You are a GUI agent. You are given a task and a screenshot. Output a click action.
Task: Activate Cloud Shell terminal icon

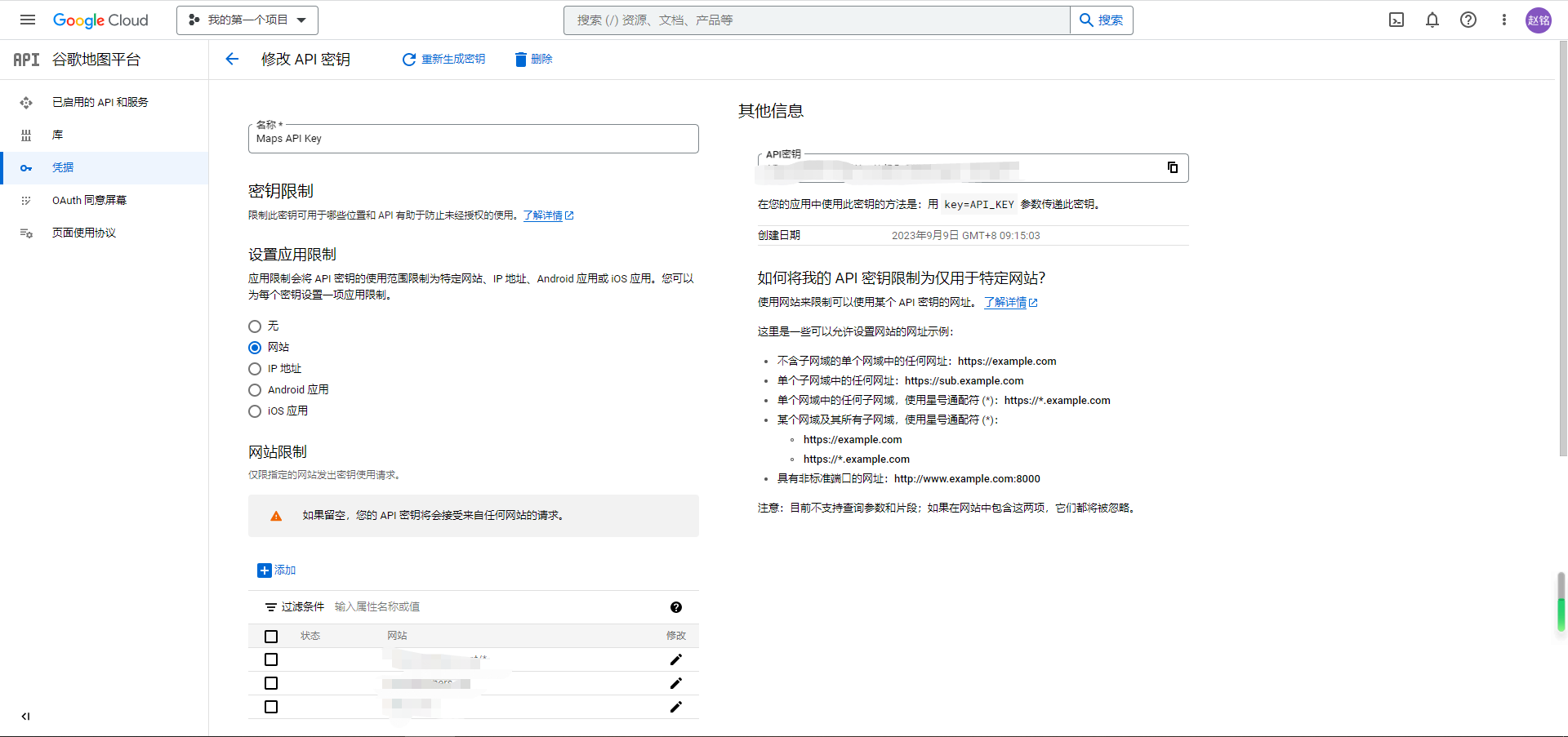point(1396,20)
